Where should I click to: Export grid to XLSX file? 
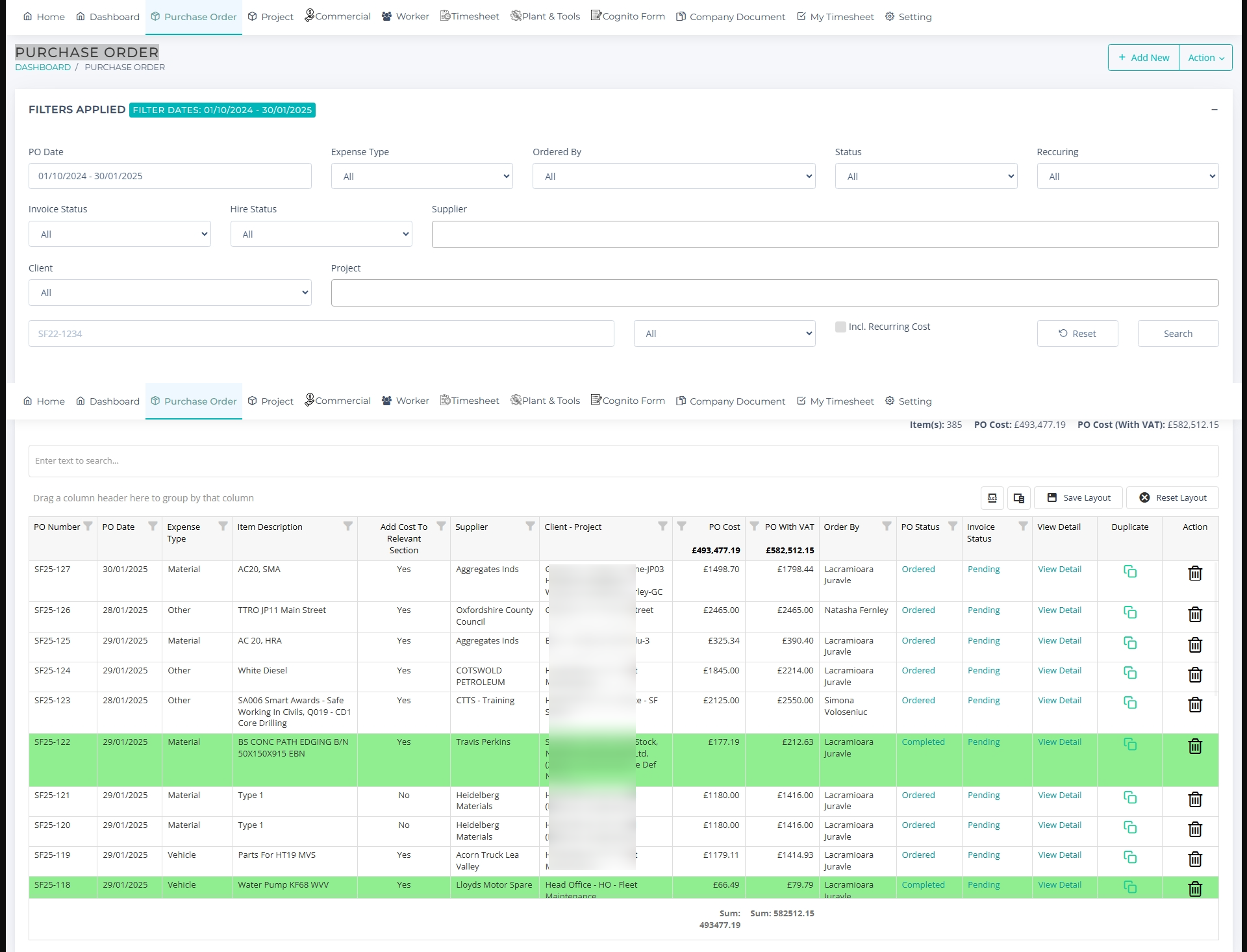point(992,498)
